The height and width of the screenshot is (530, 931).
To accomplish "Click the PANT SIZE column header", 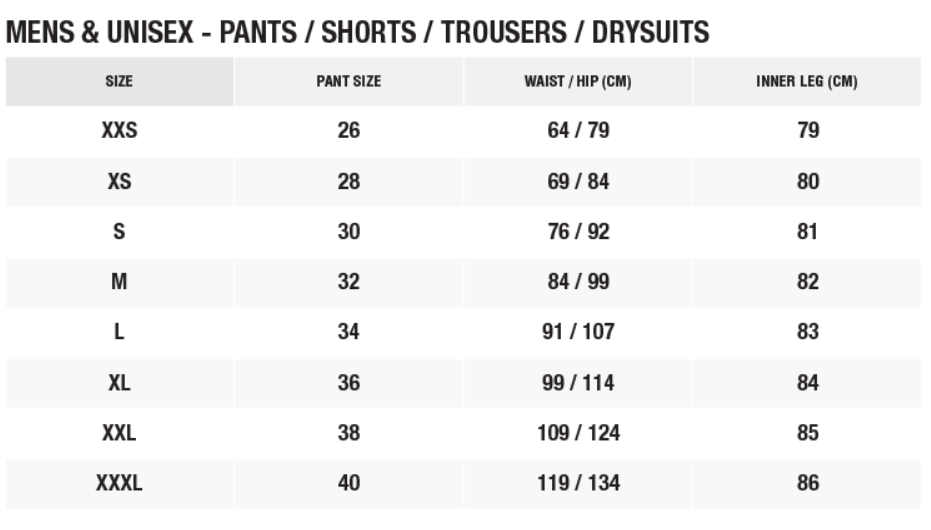I will click(x=348, y=82).
